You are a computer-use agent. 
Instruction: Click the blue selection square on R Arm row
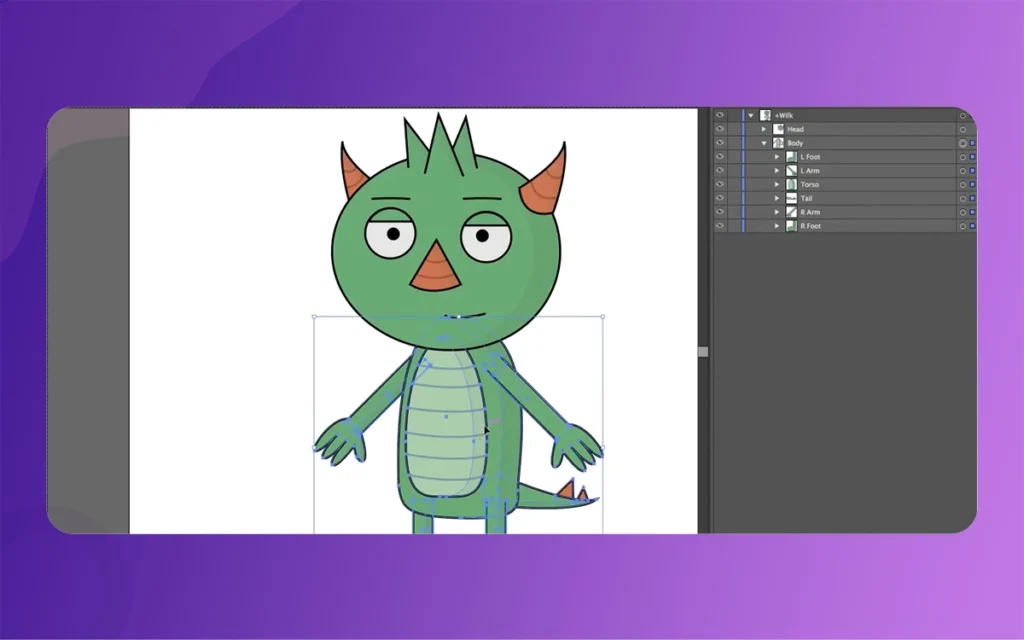[x=972, y=213]
